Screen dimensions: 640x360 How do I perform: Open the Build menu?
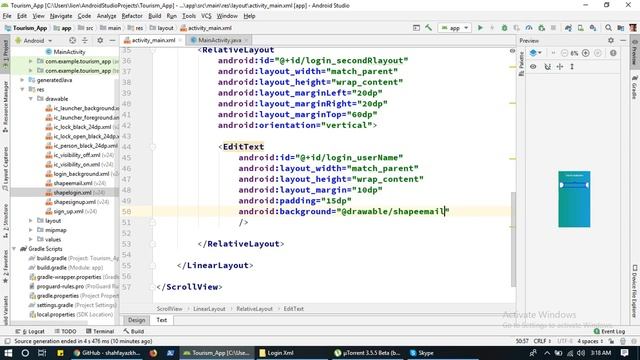154,16
